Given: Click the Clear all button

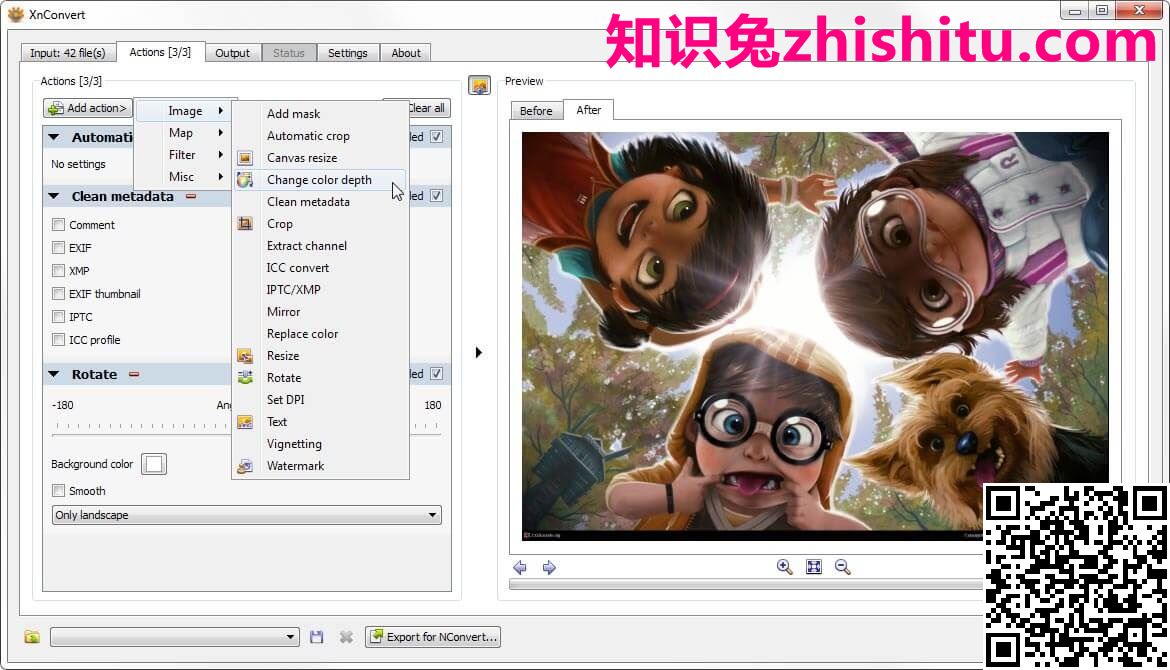Looking at the screenshot, I should point(426,108).
